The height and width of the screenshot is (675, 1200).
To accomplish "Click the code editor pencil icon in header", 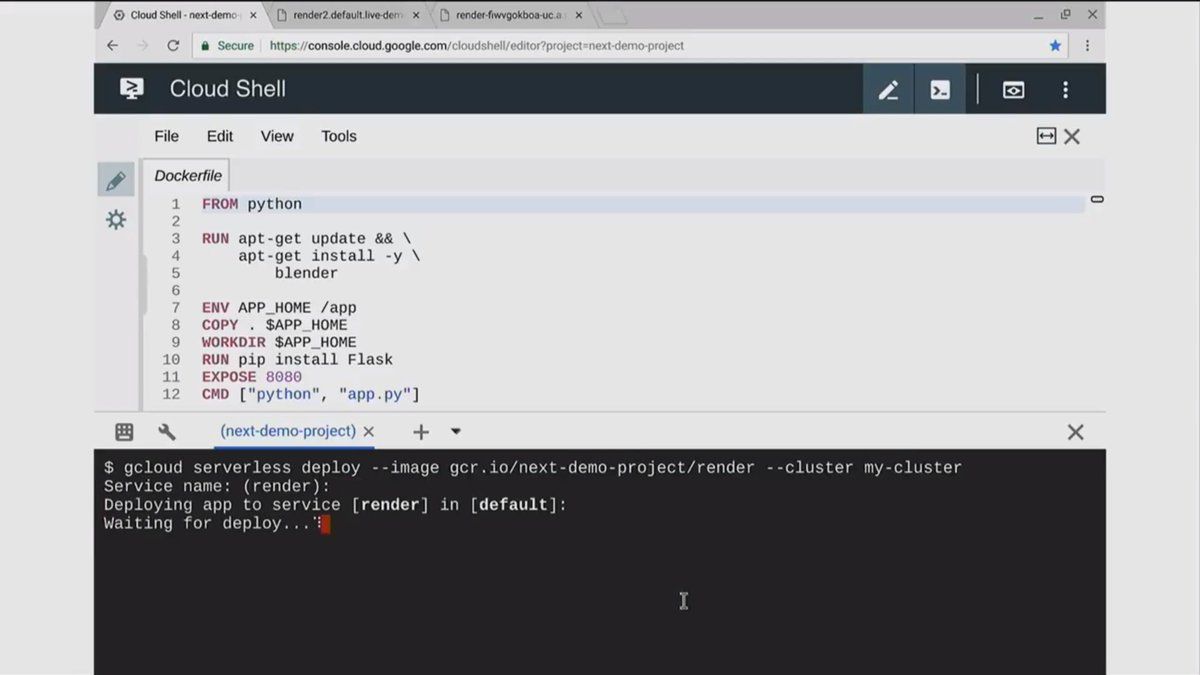I will (888, 90).
